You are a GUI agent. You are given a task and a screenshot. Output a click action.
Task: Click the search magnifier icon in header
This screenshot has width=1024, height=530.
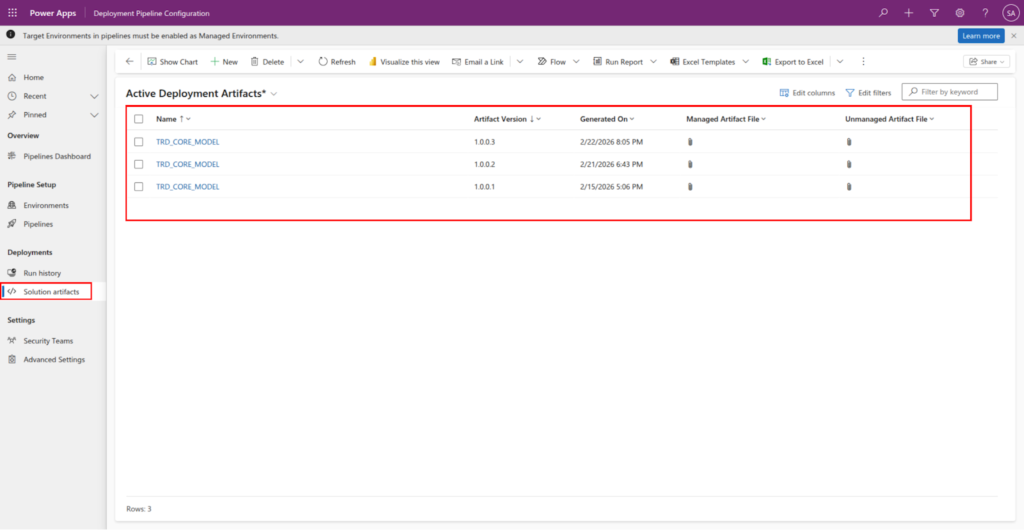click(882, 13)
